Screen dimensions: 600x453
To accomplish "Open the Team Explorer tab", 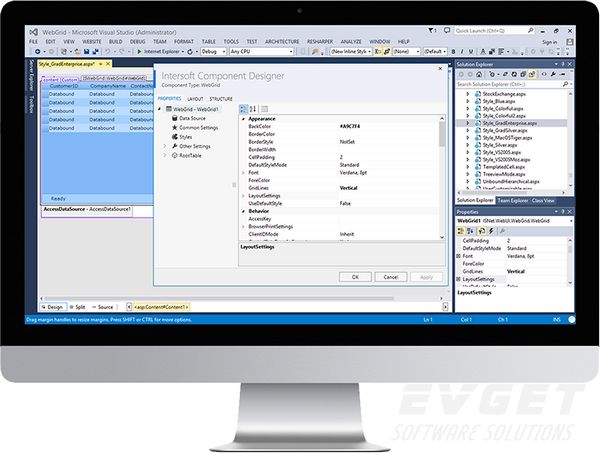I will pos(512,200).
